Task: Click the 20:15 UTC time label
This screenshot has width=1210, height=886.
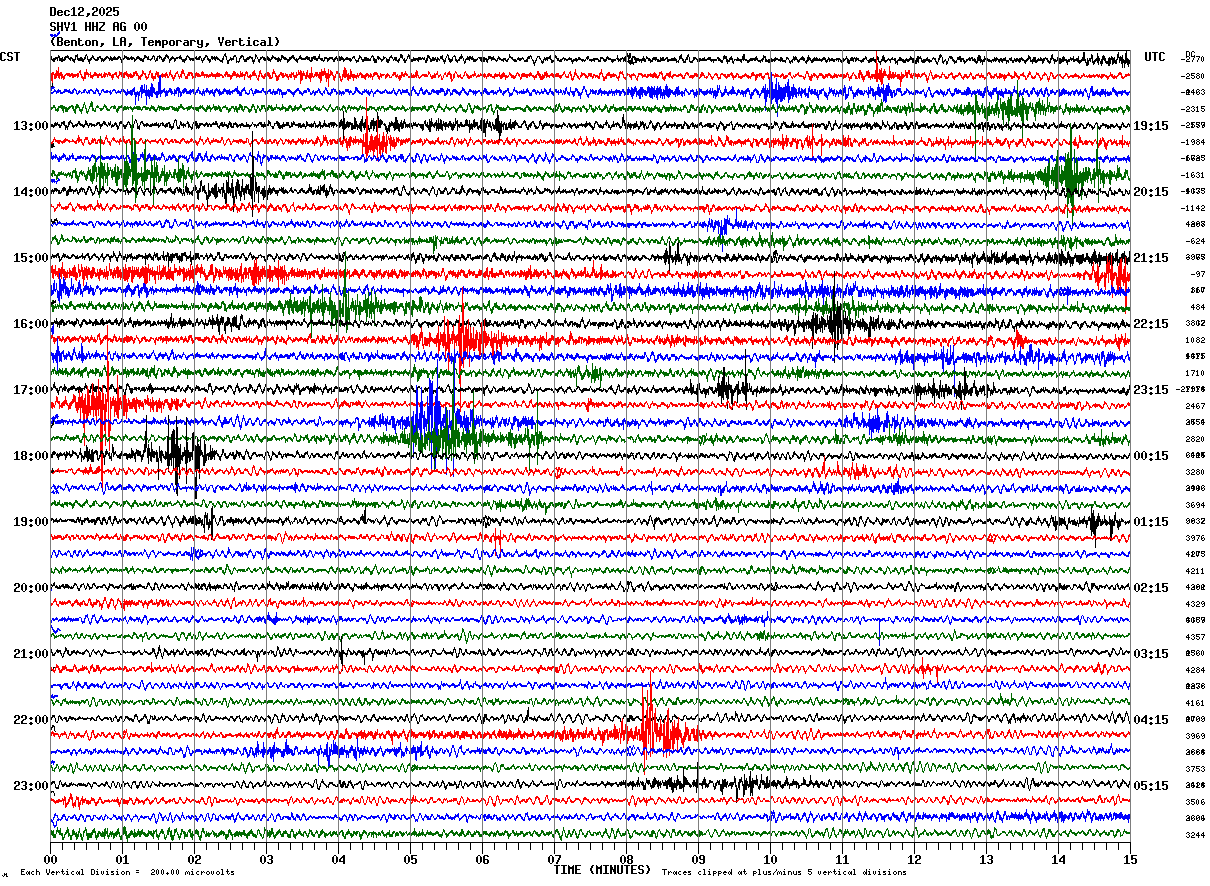Action: tap(1151, 192)
